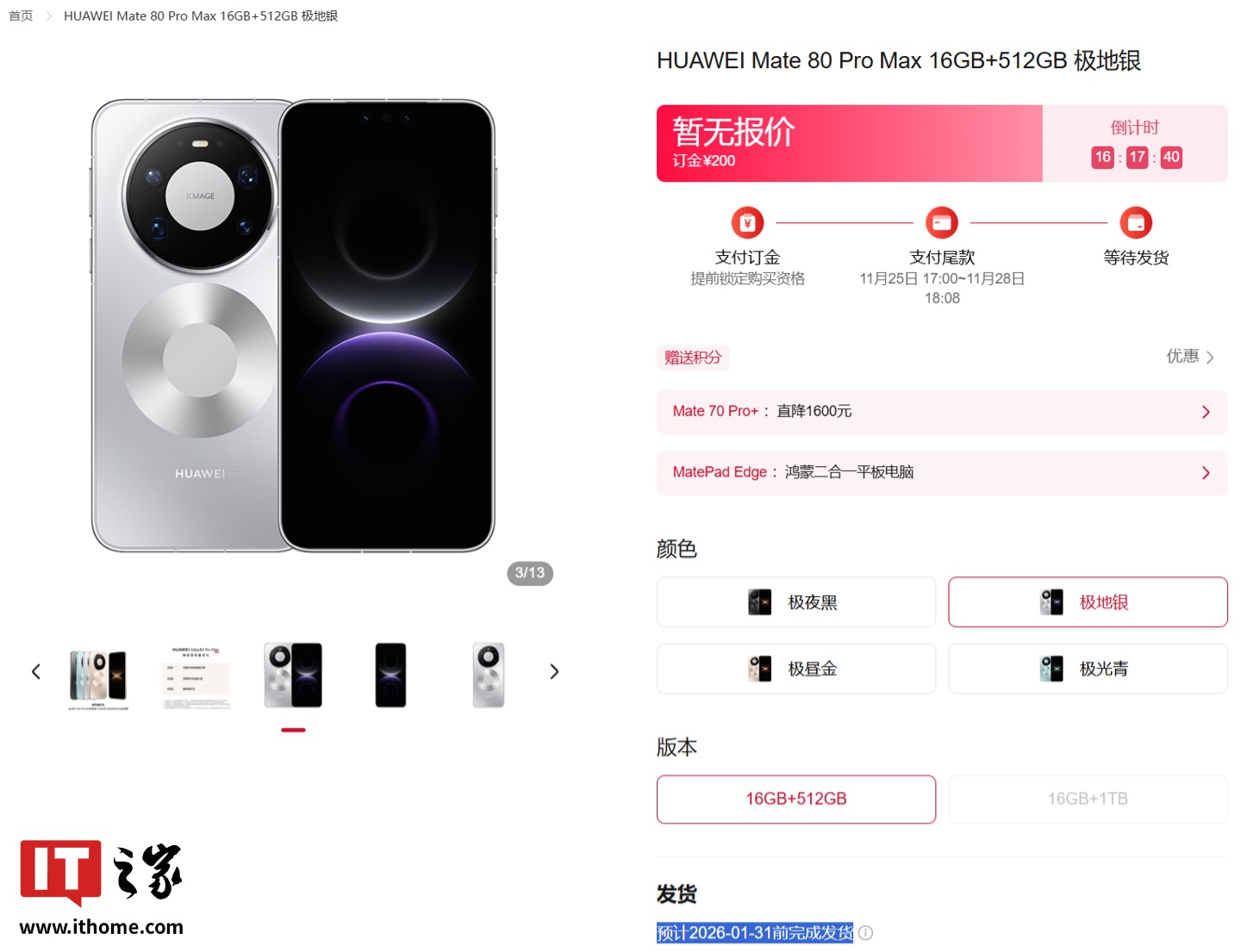This screenshot has width=1241, height=952.
Task: Click the 赠送积分 tag
Action: (693, 358)
